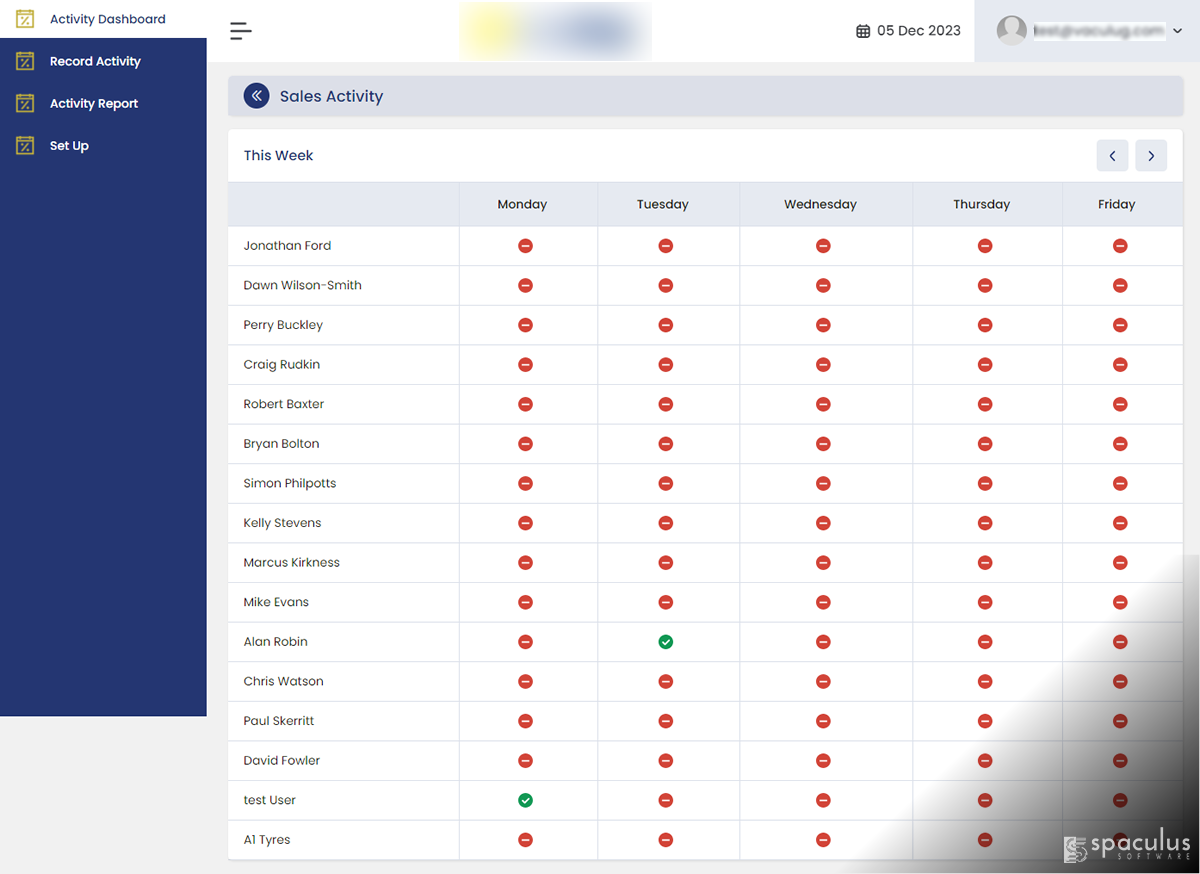The width and height of the screenshot is (1200, 874).
Task: Click green check for Alan Robin on Tuesday
Action: pos(666,642)
